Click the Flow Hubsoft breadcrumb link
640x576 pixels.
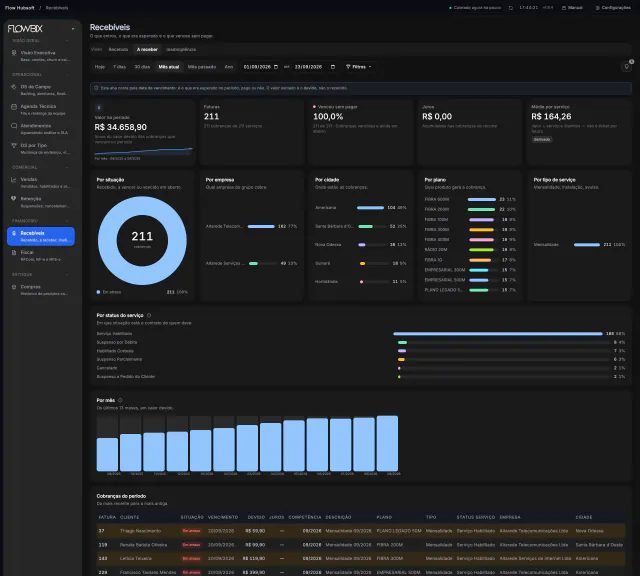(x=20, y=8)
